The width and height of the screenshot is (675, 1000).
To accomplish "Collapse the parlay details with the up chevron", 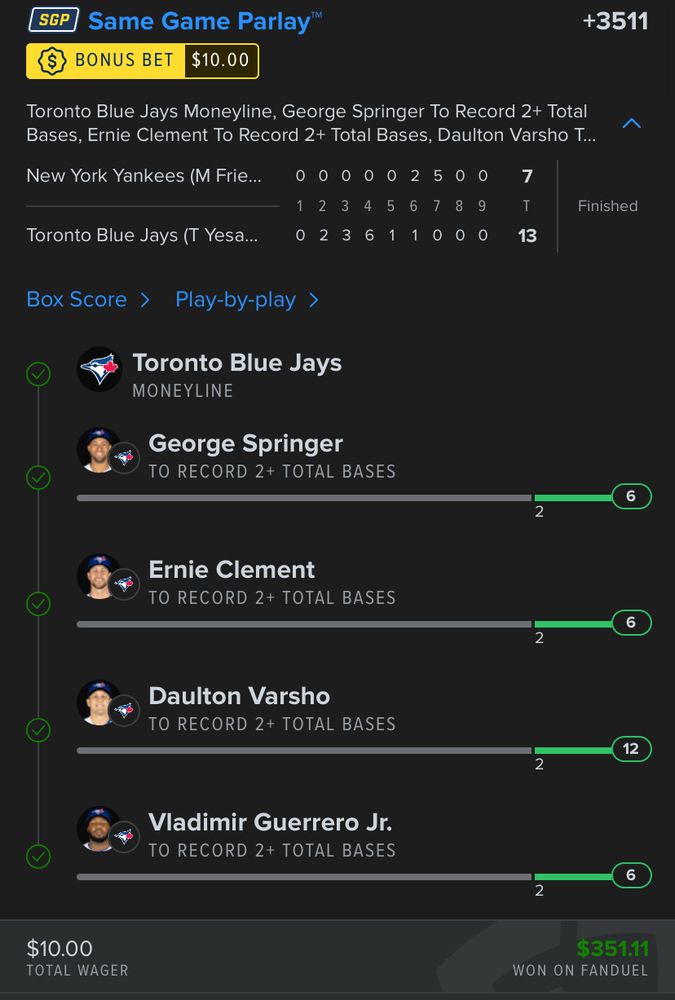I will (x=631, y=123).
